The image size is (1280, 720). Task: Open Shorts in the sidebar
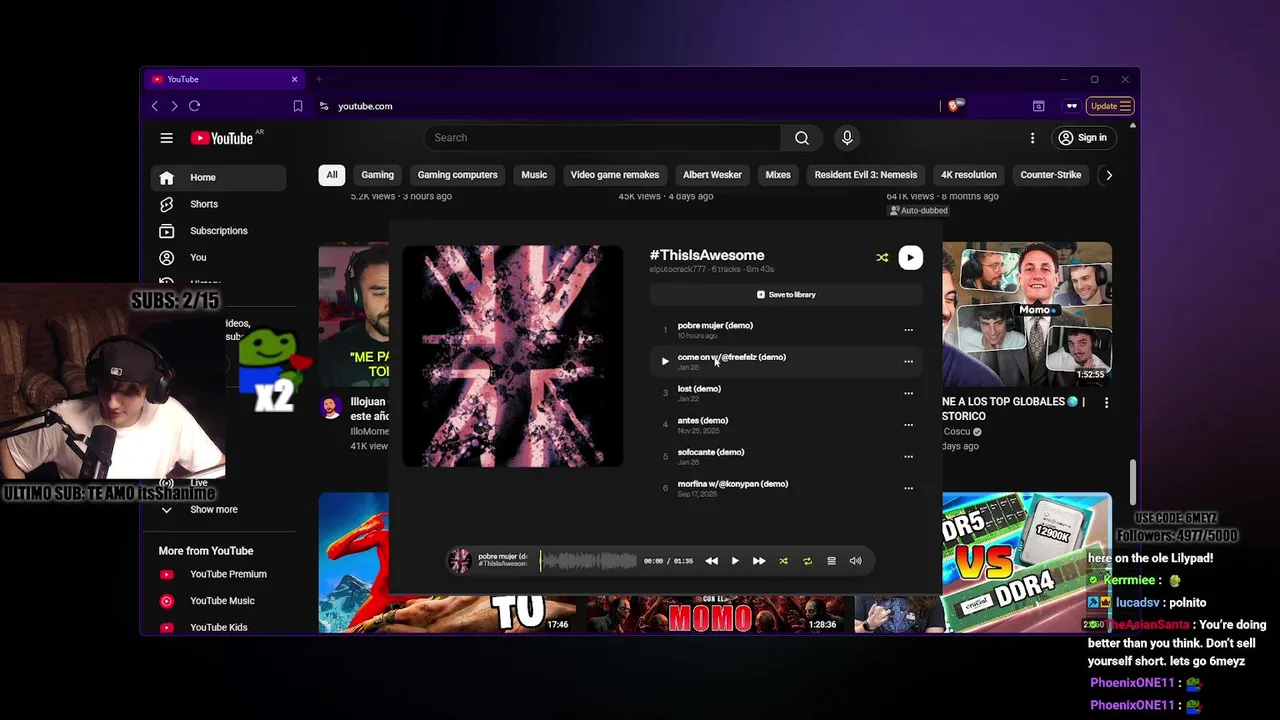[218, 204]
